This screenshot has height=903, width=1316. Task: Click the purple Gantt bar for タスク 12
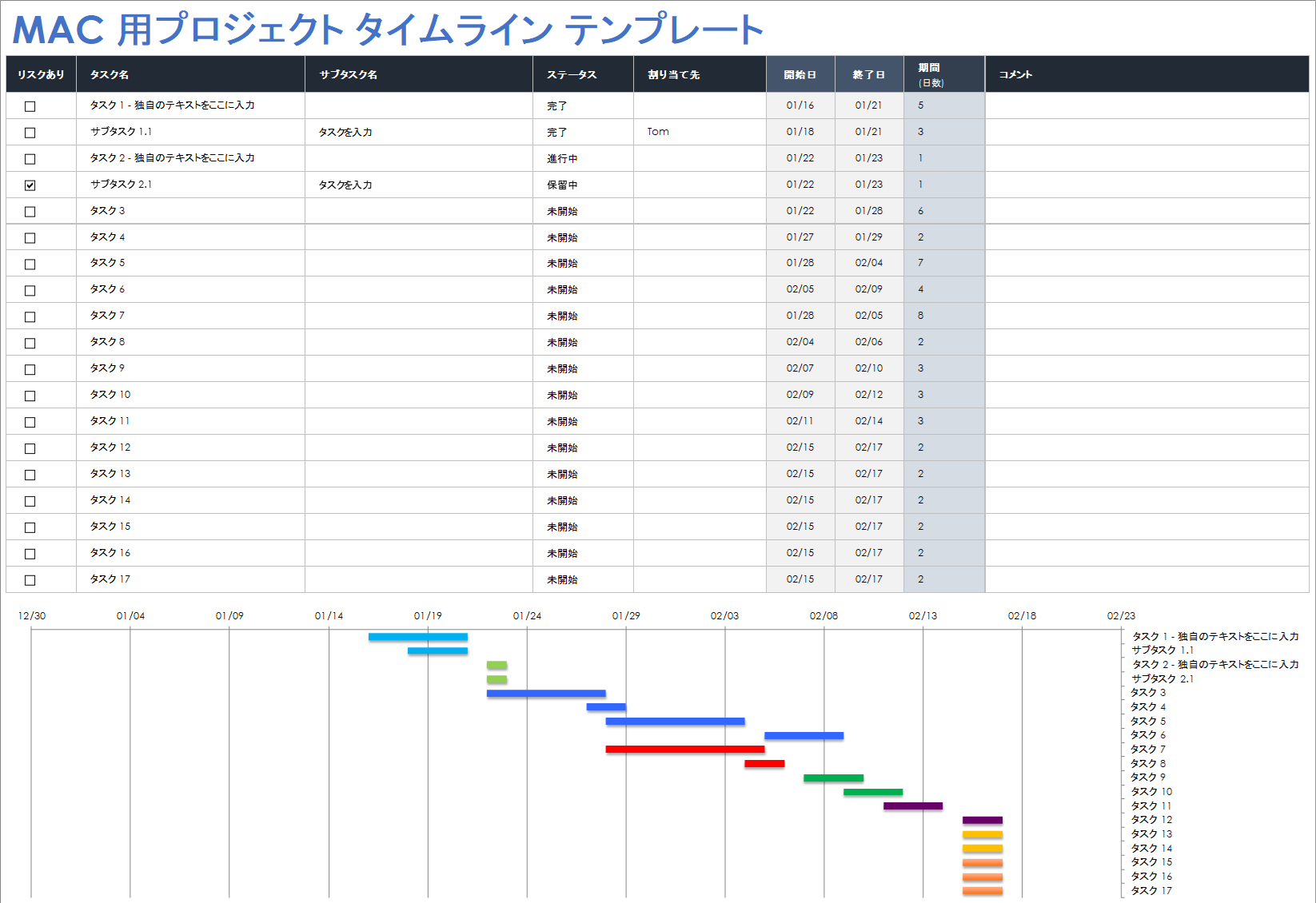pyautogui.click(x=983, y=821)
